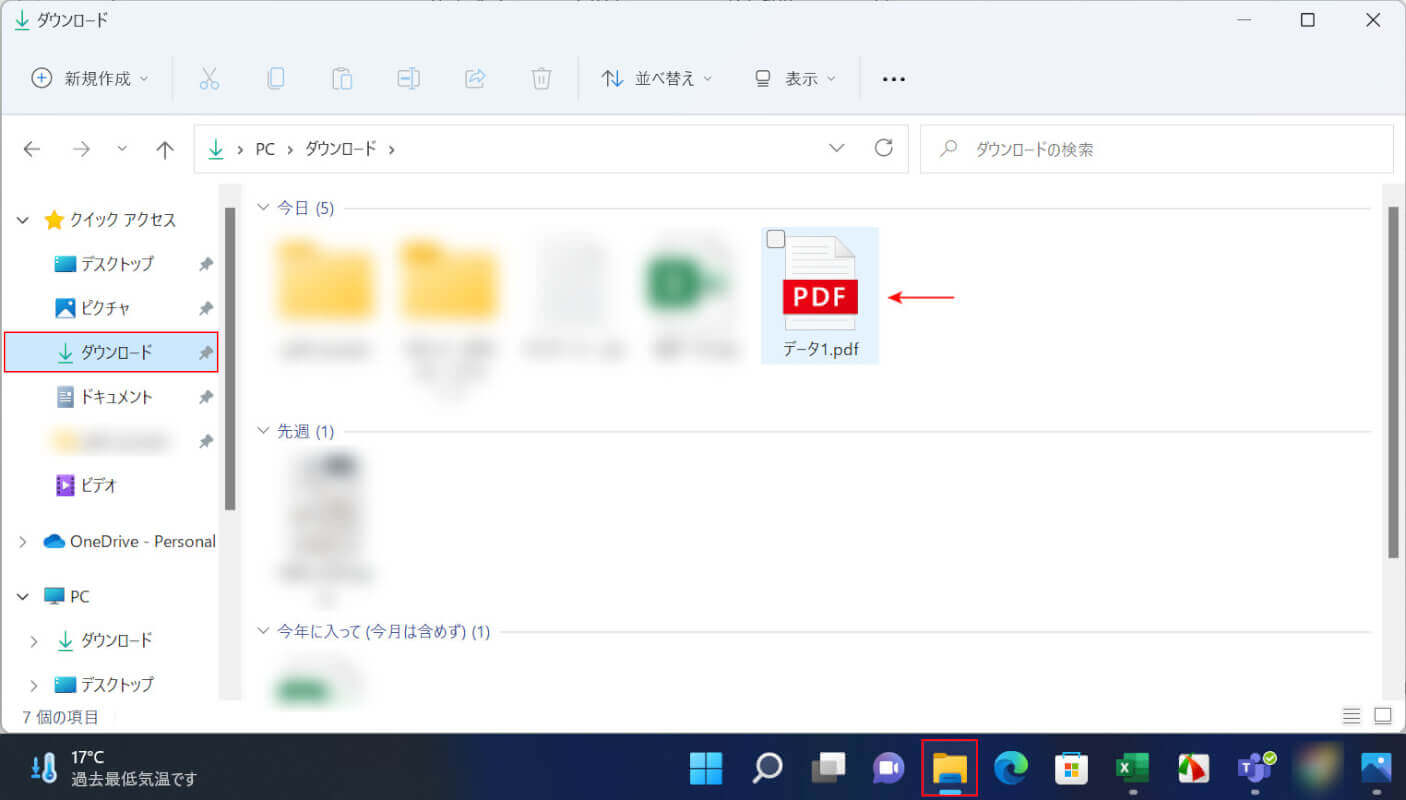Click the Delete trash can icon
This screenshot has width=1406, height=800.
click(x=541, y=79)
